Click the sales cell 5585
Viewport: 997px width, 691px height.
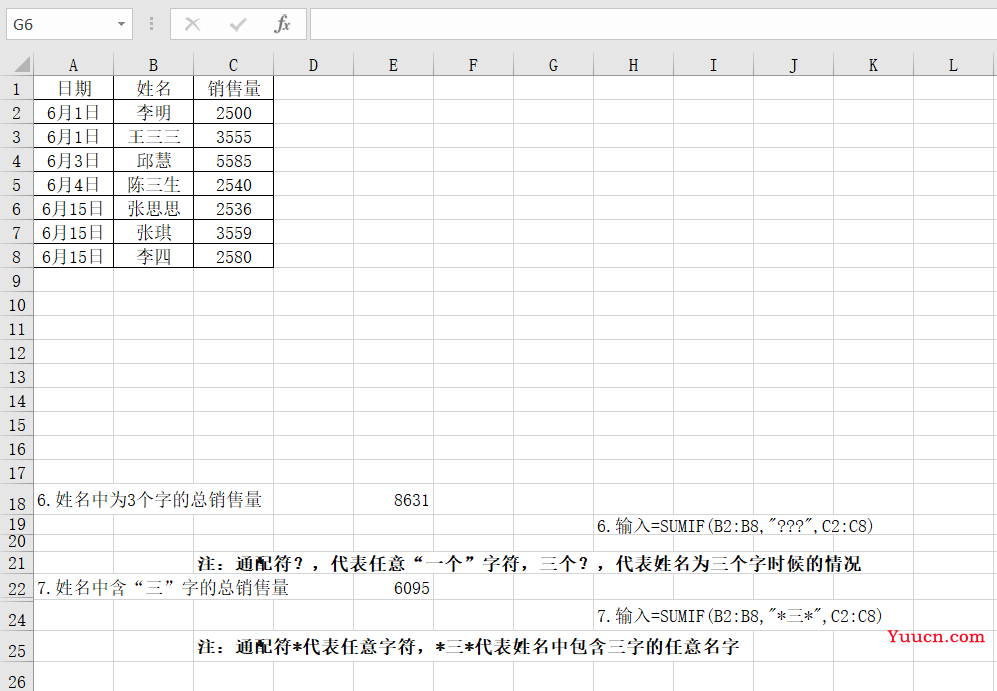233,160
